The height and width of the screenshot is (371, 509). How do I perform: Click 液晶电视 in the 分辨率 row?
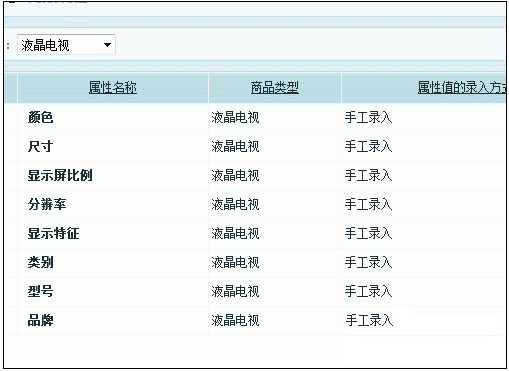click(235, 204)
